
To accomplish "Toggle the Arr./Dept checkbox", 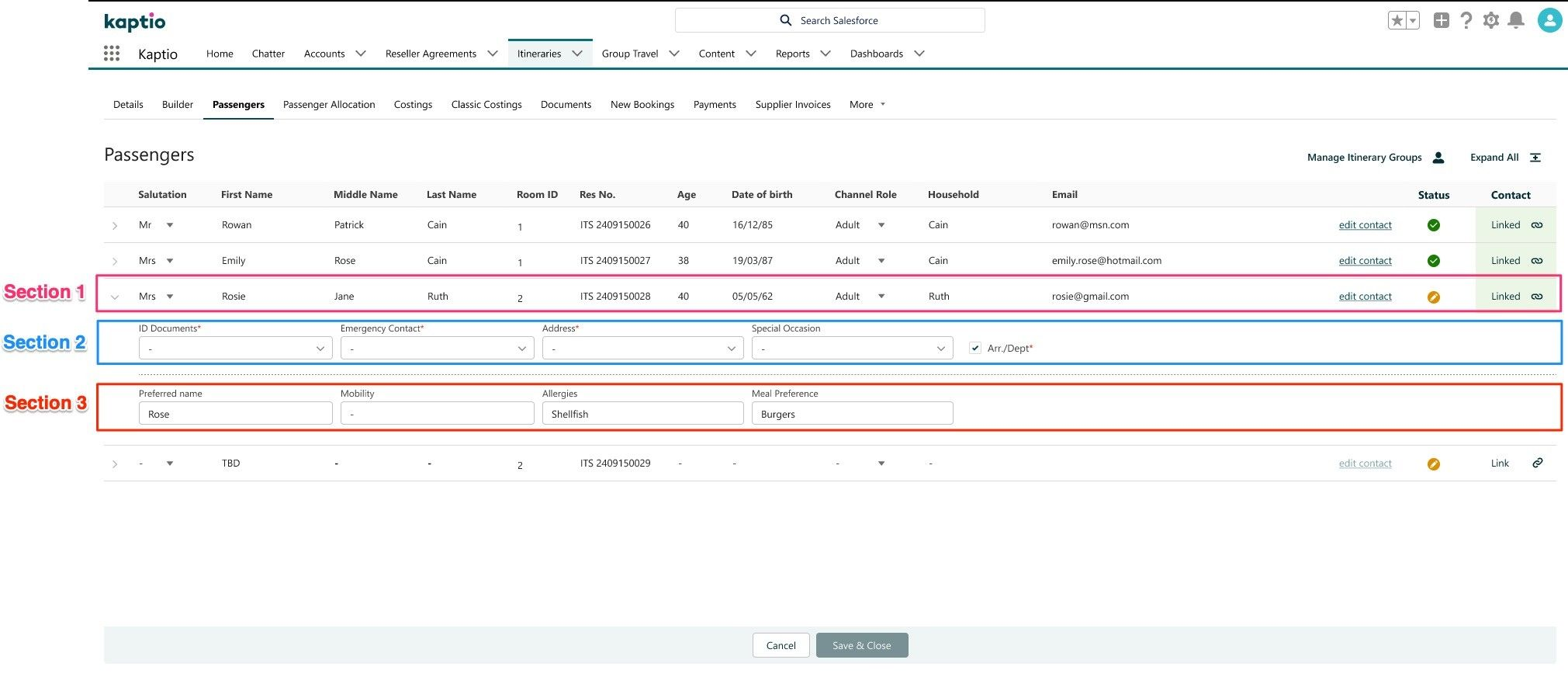I will pos(975,349).
